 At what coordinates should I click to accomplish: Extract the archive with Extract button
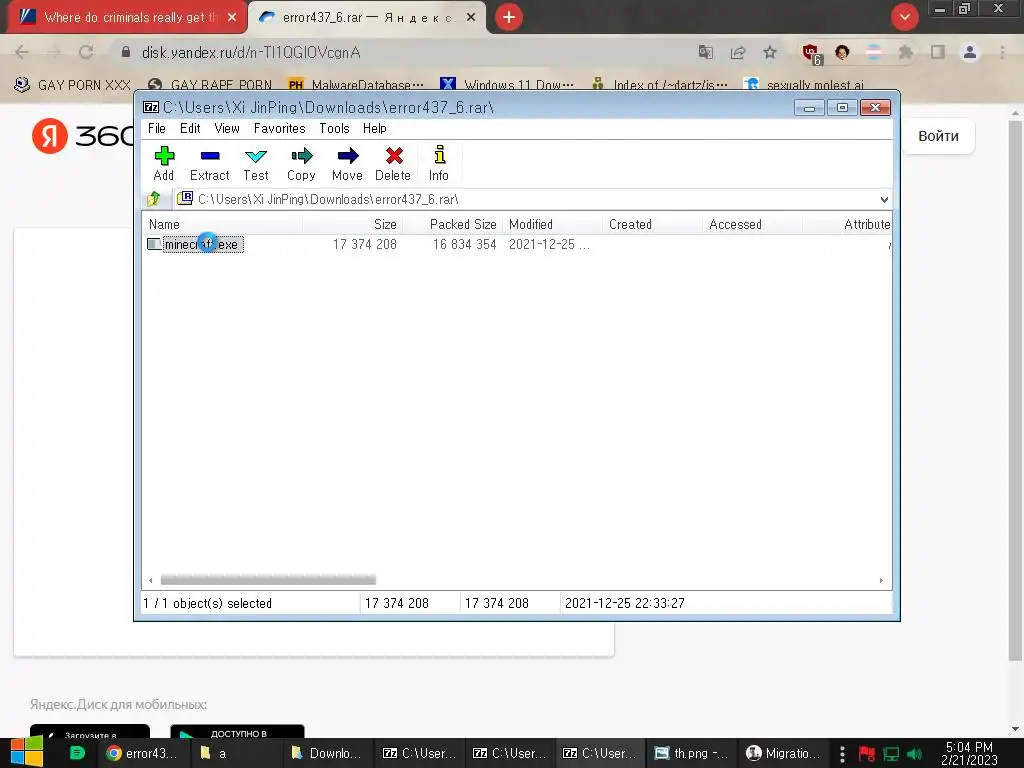click(210, 163)
